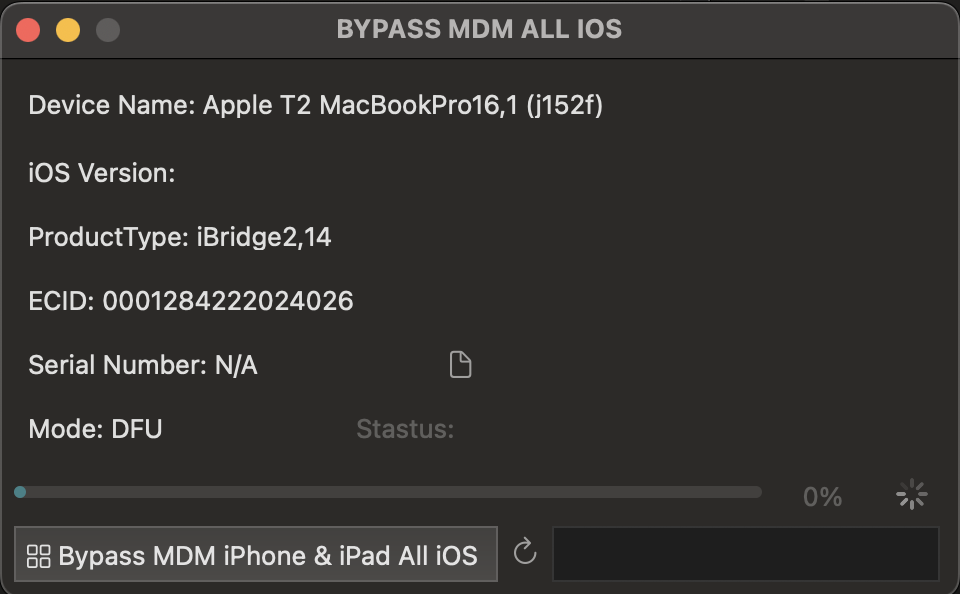
Task: Copy the serial number with the document icon
Action: click(x=460, y=365)
